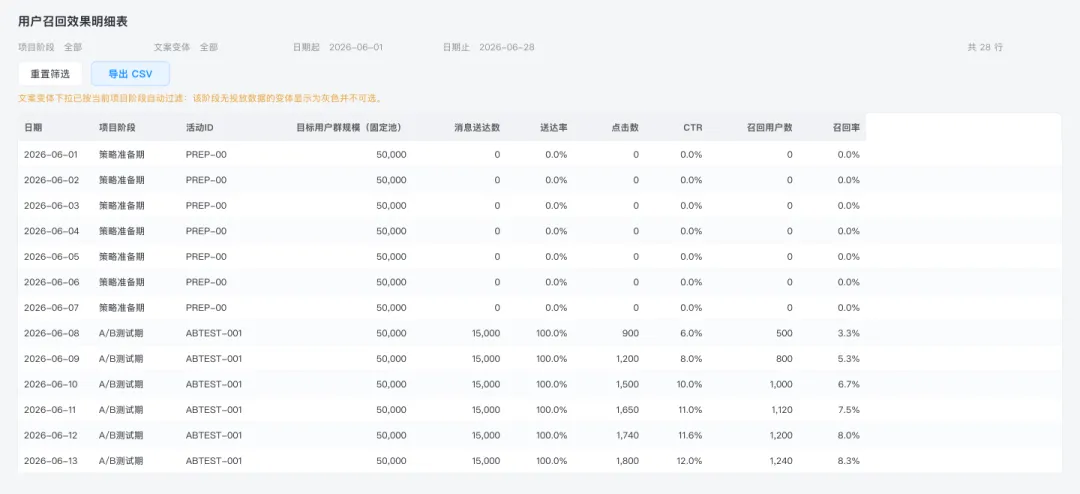Click the 8.3% 召回率 cell
Screen dimensions: 1080x494
point(849,460)
